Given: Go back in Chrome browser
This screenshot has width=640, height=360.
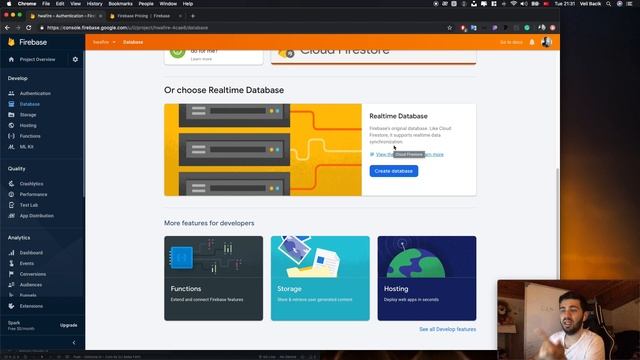Looking at the screenshot, I should click(x=7, y=28).
